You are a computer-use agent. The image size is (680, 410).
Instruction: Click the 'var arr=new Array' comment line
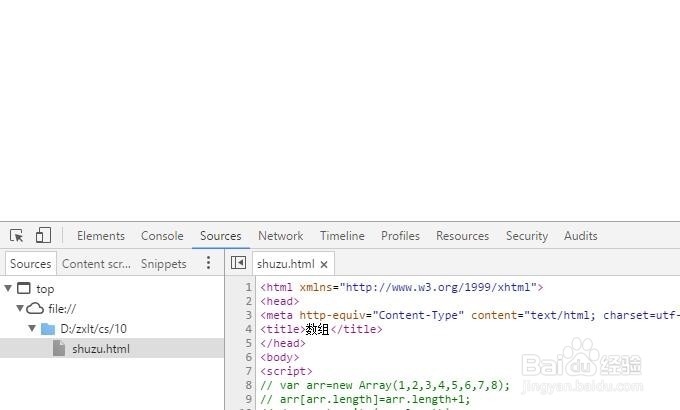(x=385, y=385)
